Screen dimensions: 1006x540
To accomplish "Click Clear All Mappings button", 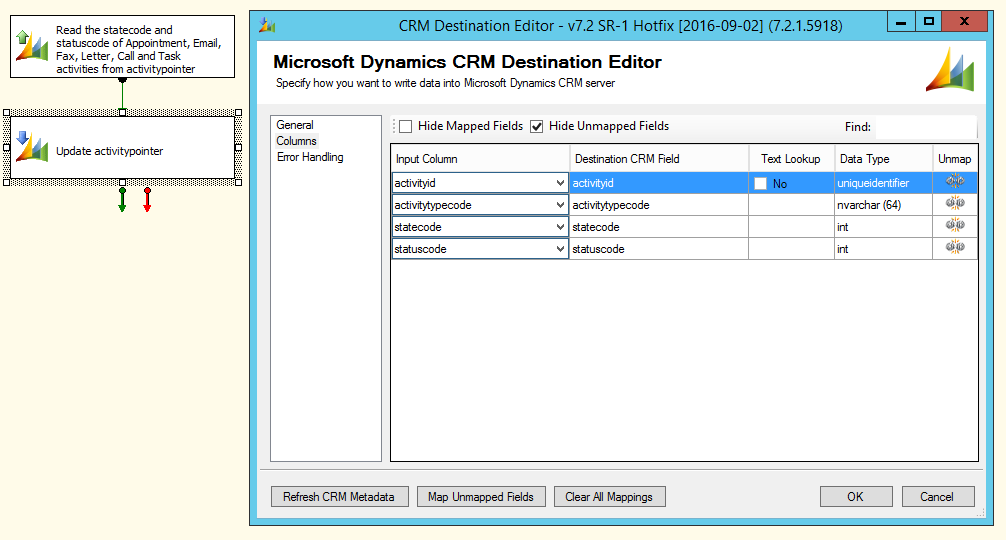I will coord(610,496).
